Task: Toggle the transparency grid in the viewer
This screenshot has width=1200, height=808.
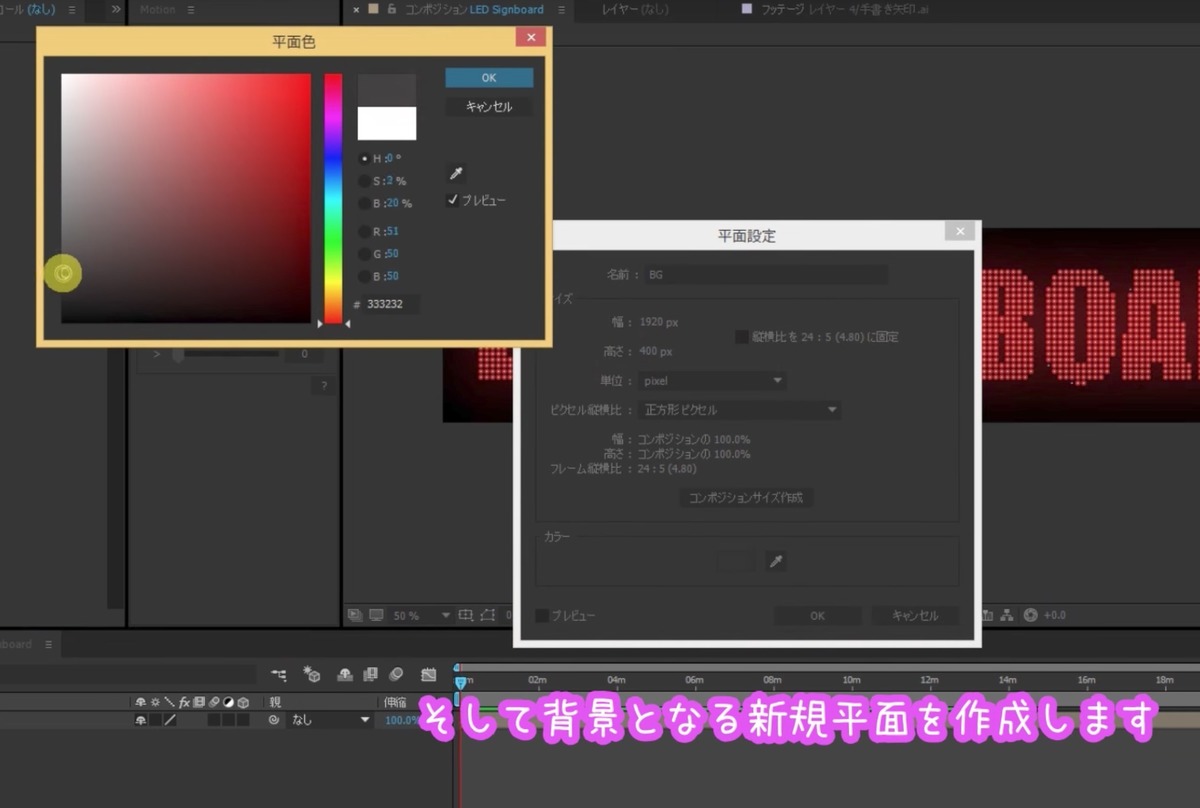Action: point(376,614)
